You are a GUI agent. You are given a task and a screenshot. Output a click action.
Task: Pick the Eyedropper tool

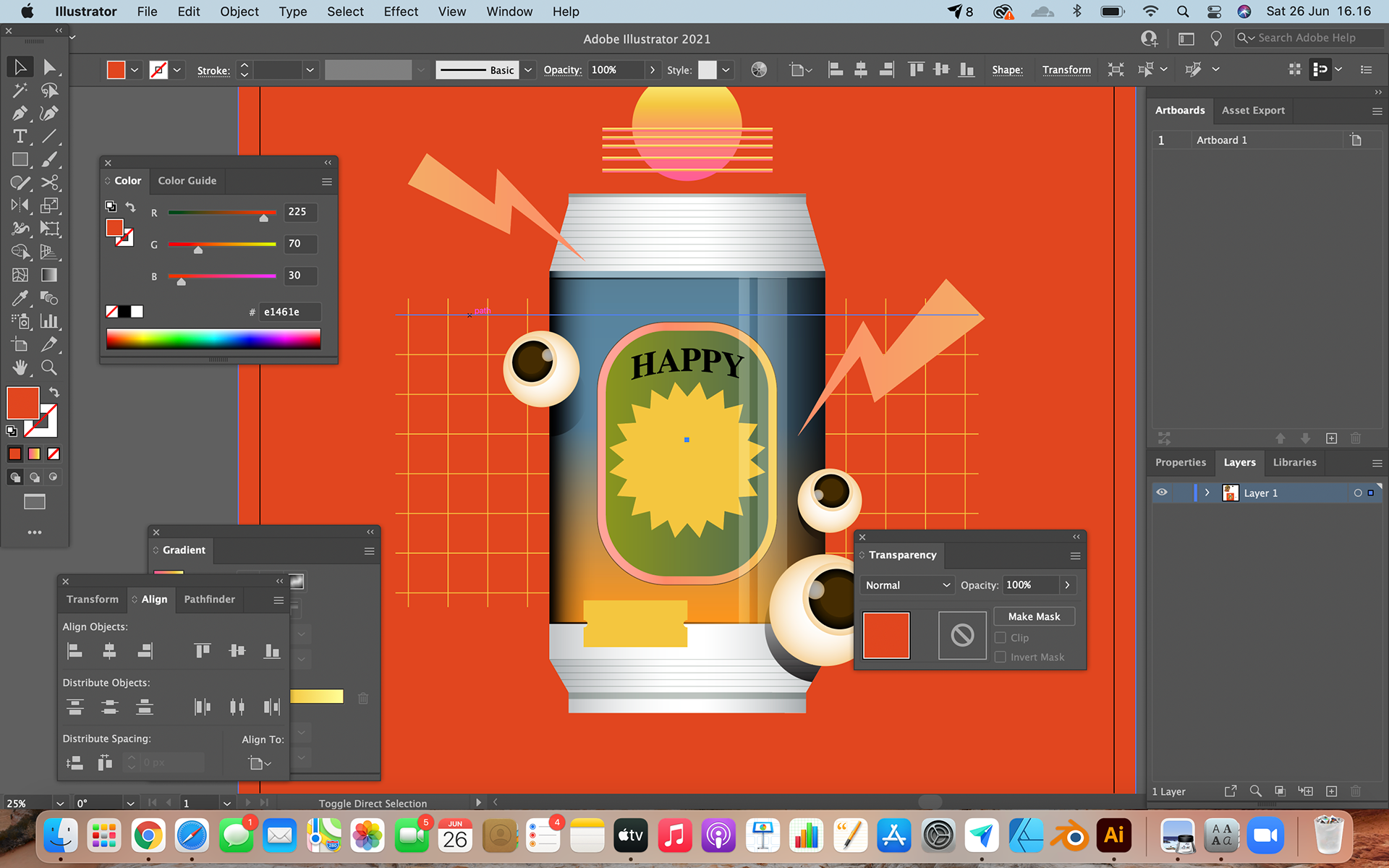tap(20, 299)
